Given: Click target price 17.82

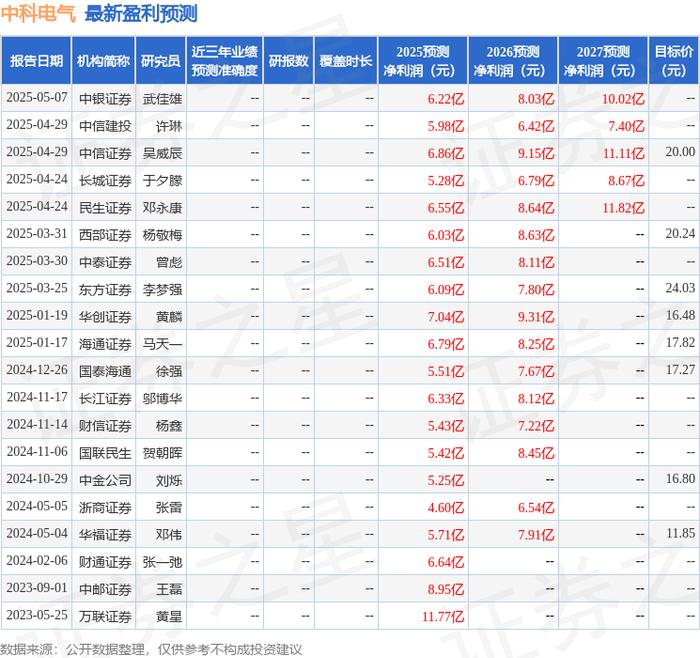Looking at the screenshot, I should 680,343.
